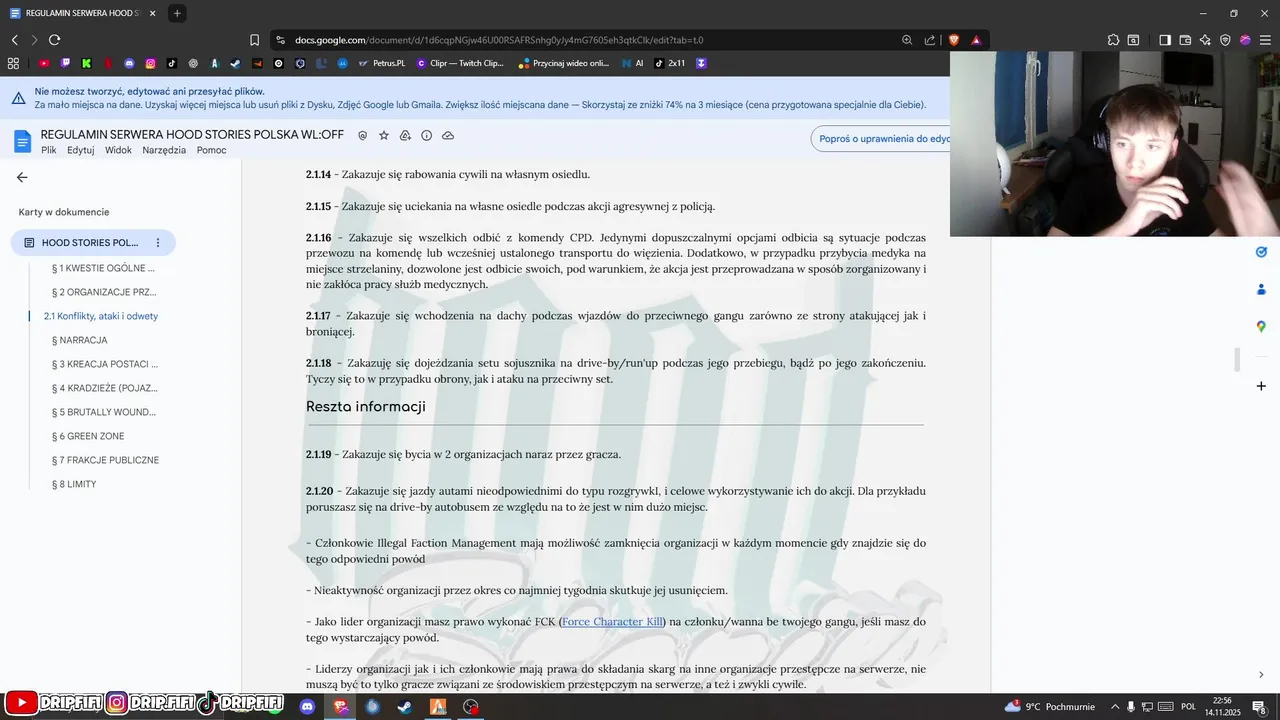
Task: Jump to 2.1 Konflikty, ataki i odwety
Action: pyautogui.click(x=101, y=316)
